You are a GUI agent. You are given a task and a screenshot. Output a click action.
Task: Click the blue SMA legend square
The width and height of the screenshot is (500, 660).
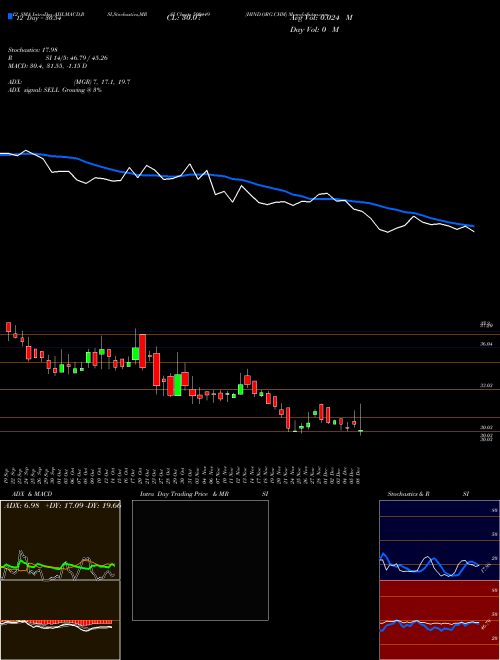10,16
